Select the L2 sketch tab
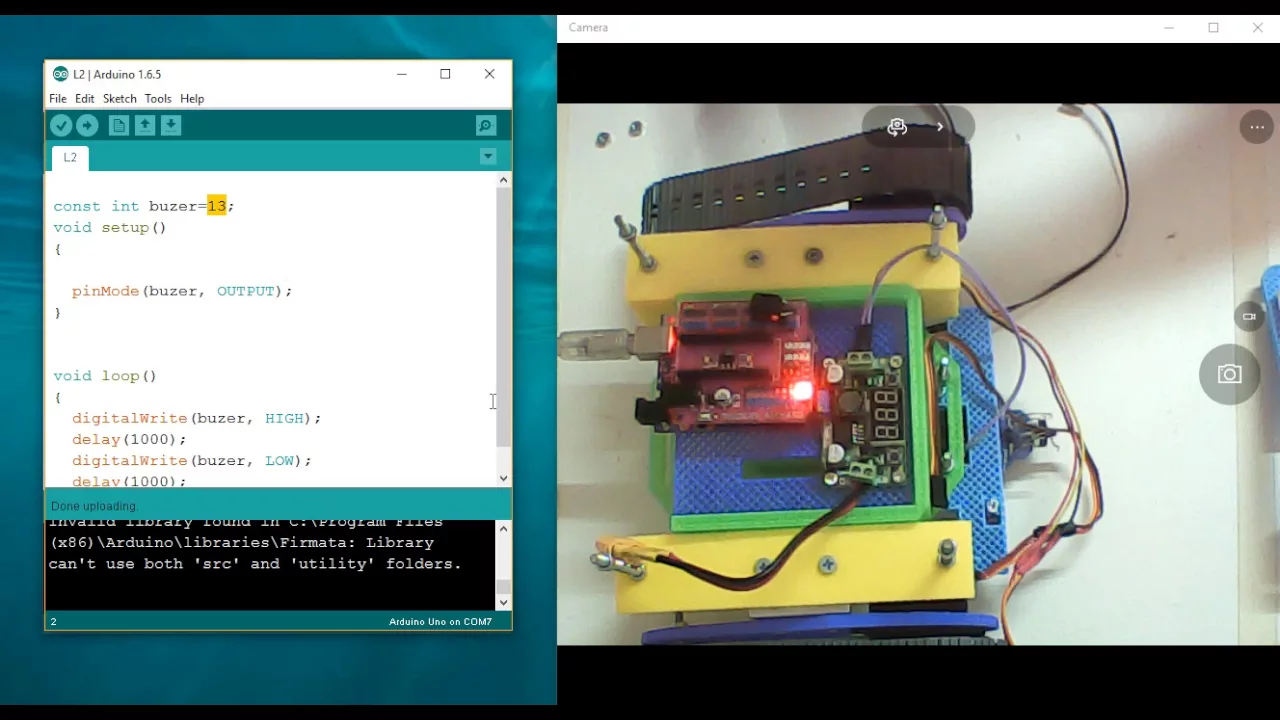 [70, 157]
